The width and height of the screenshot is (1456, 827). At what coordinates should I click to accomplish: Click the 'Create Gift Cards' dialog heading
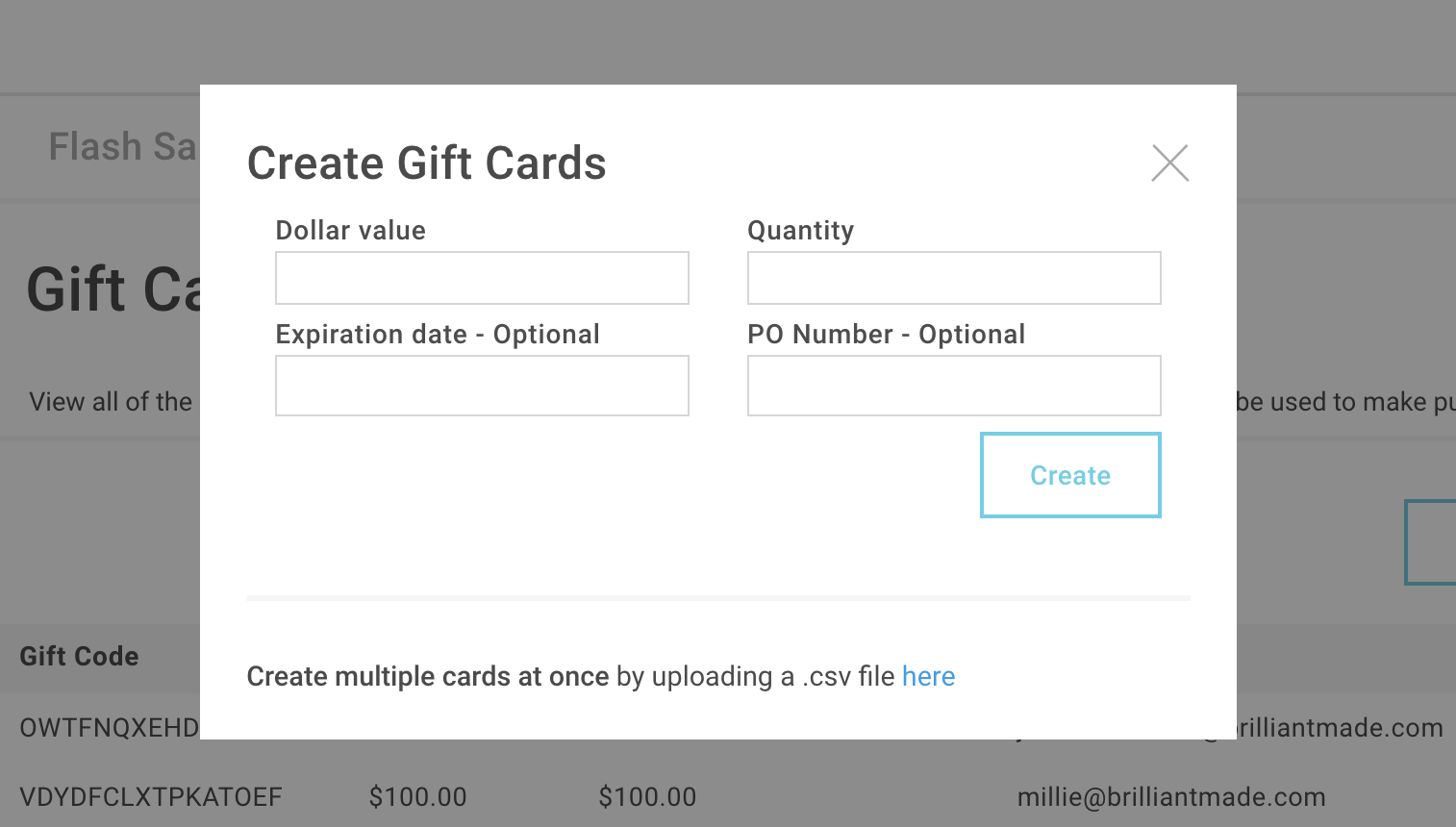pos(427,163)
